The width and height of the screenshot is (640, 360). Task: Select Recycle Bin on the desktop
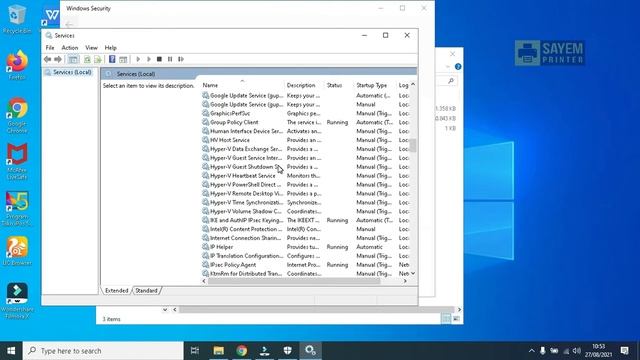click(17, 19)
